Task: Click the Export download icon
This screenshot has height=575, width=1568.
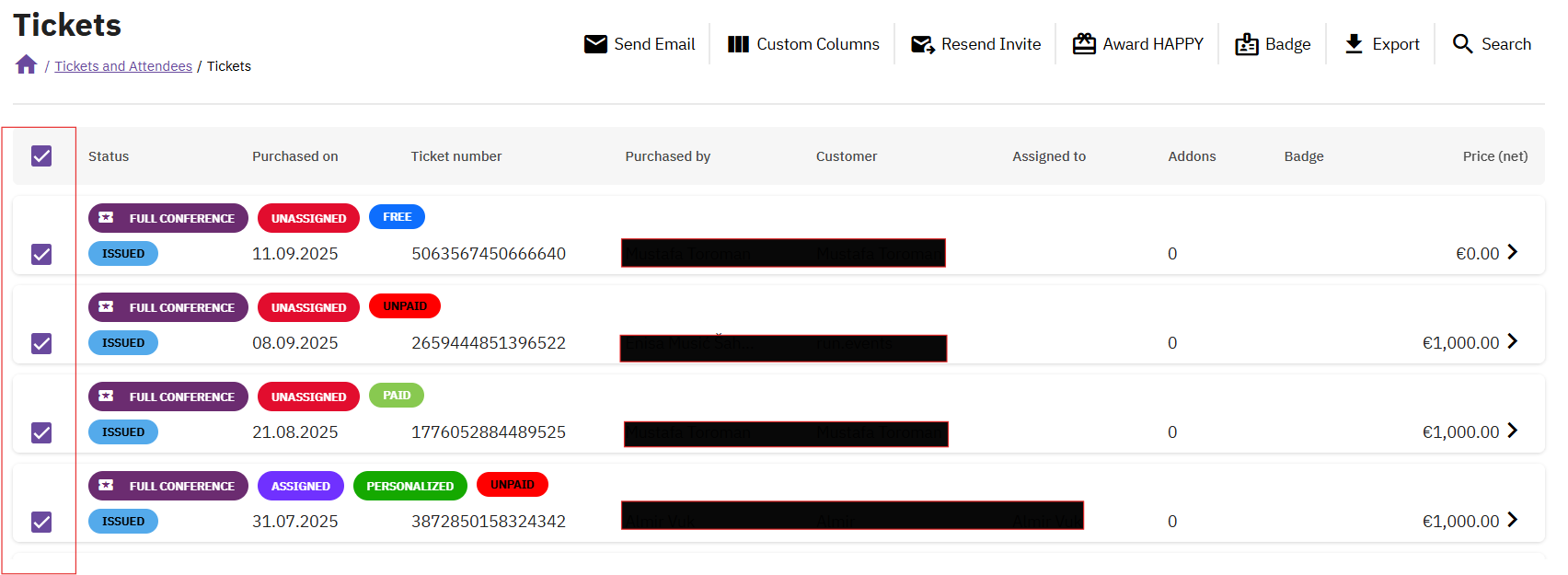Action: 1354,44
